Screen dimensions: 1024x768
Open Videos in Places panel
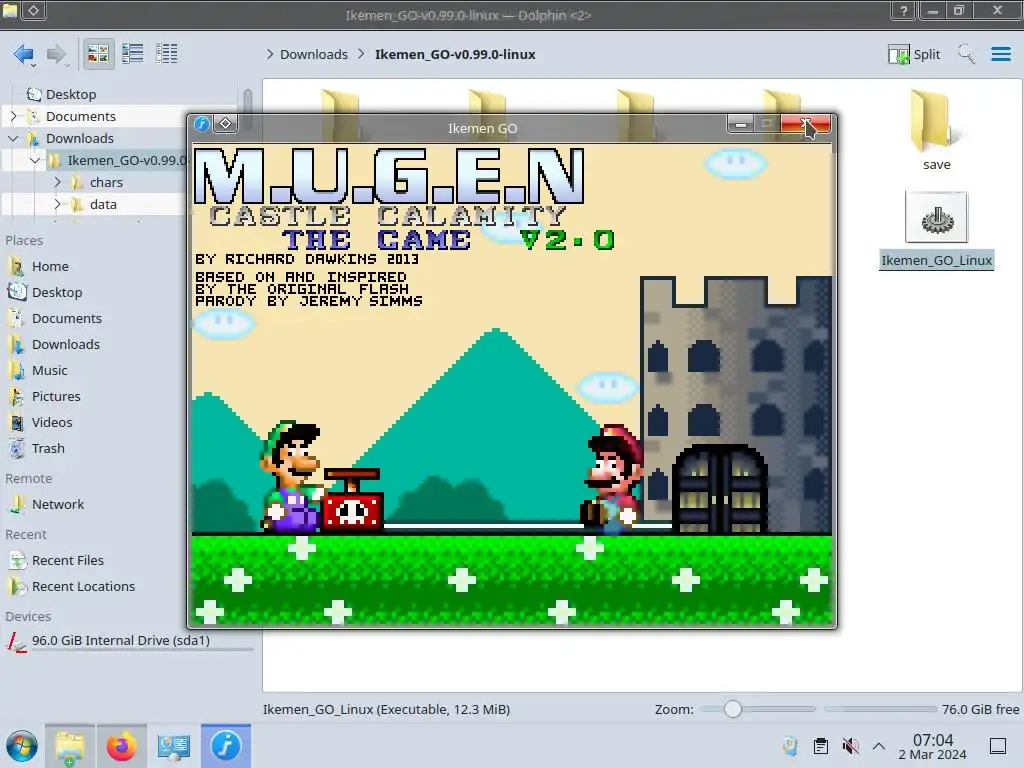pos(52,423)
